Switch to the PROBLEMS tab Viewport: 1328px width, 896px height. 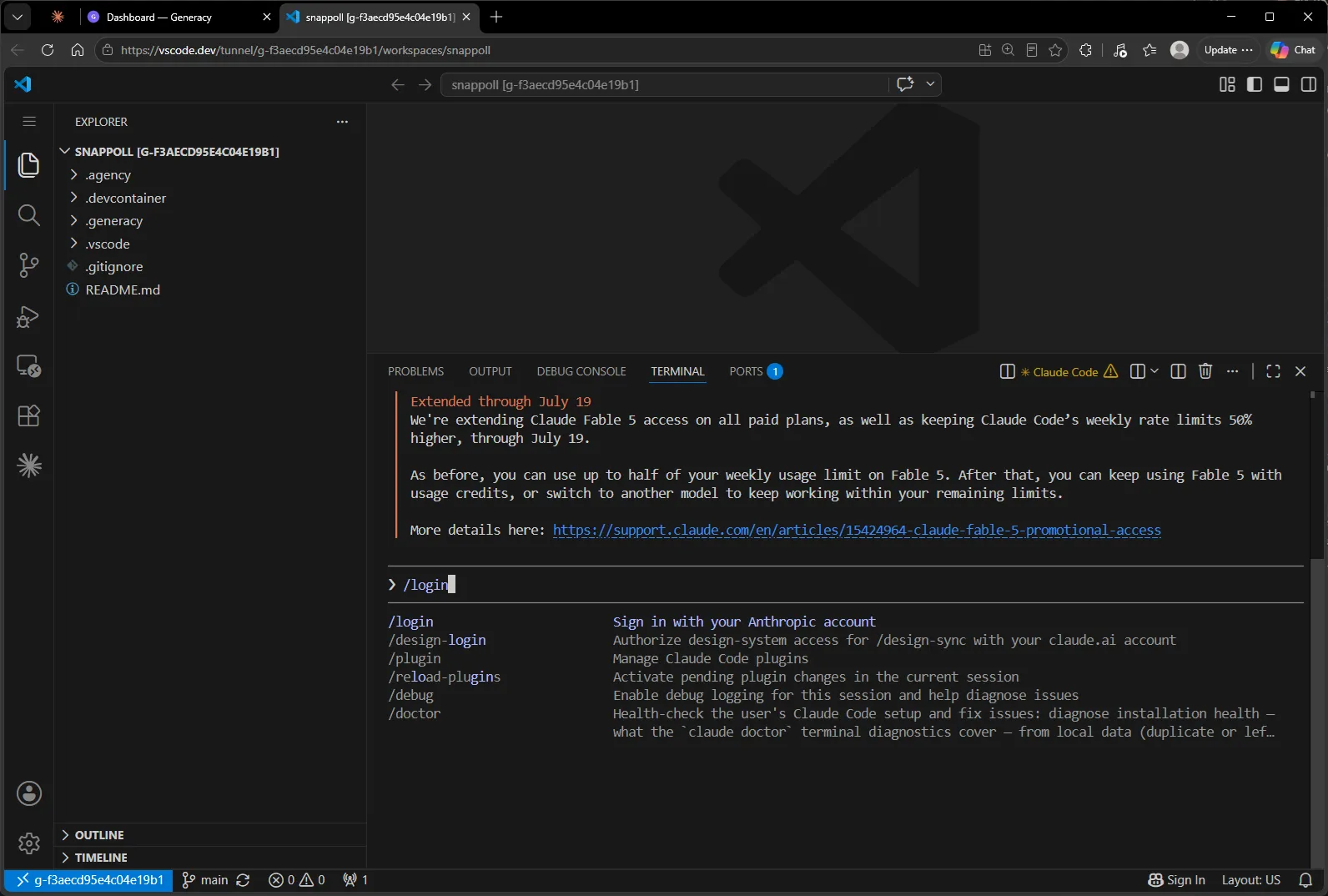[x=415, y=371]
